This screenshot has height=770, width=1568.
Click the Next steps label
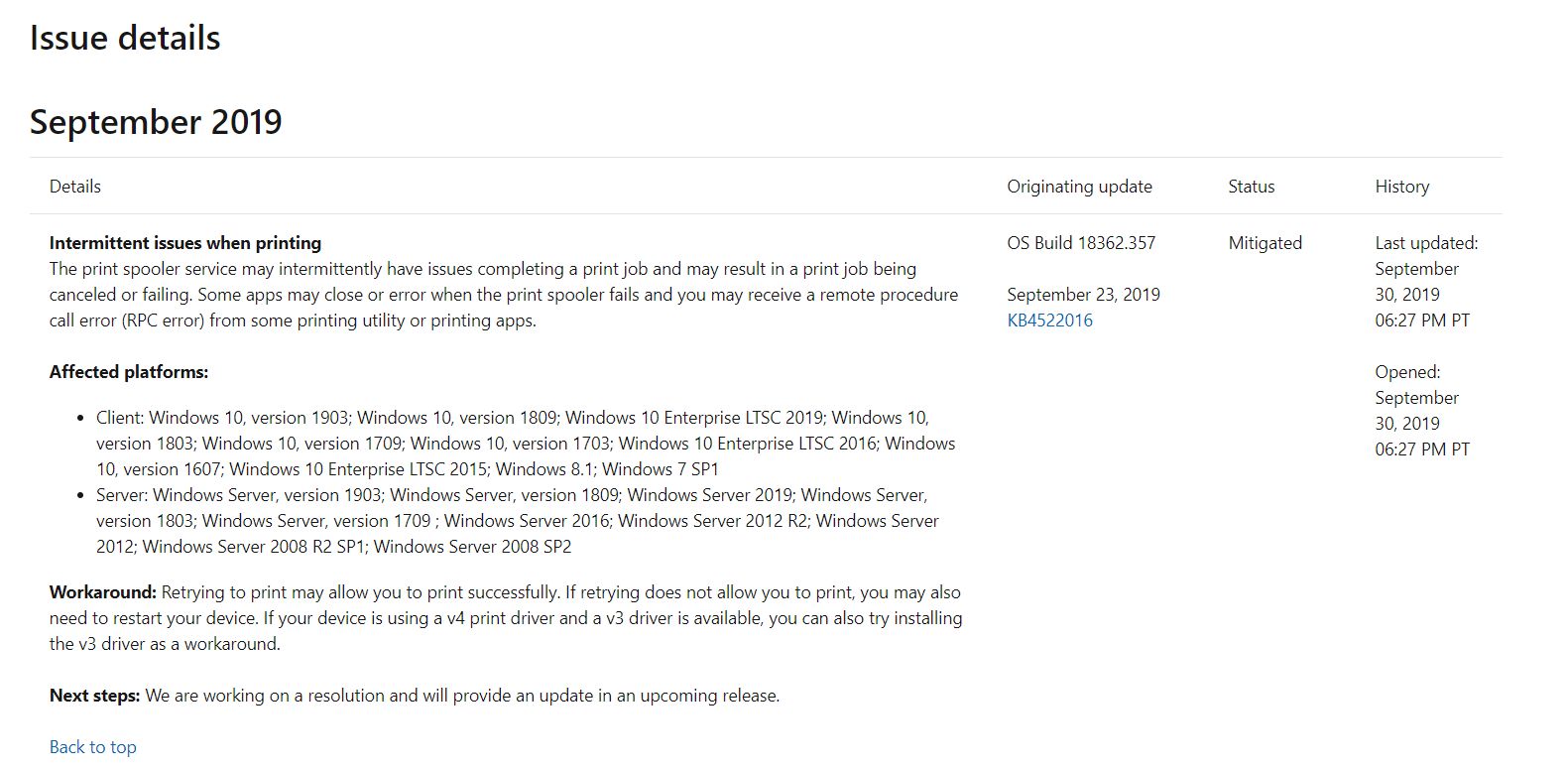95,696
